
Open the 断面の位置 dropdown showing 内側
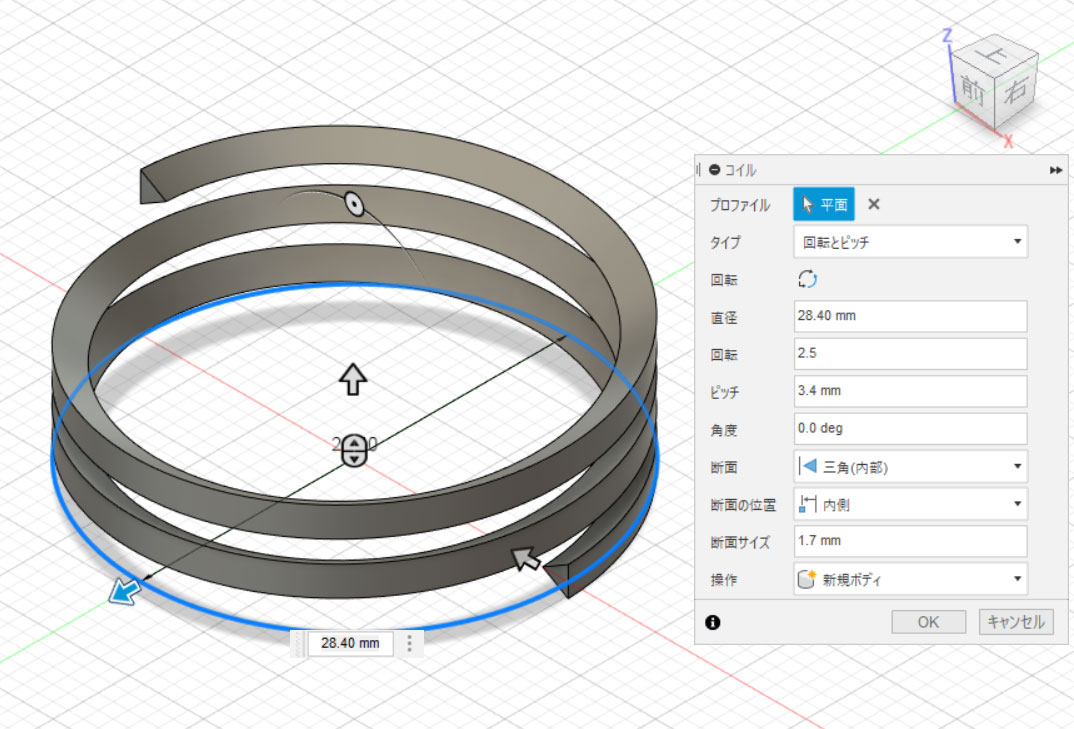tap(910, 504)
